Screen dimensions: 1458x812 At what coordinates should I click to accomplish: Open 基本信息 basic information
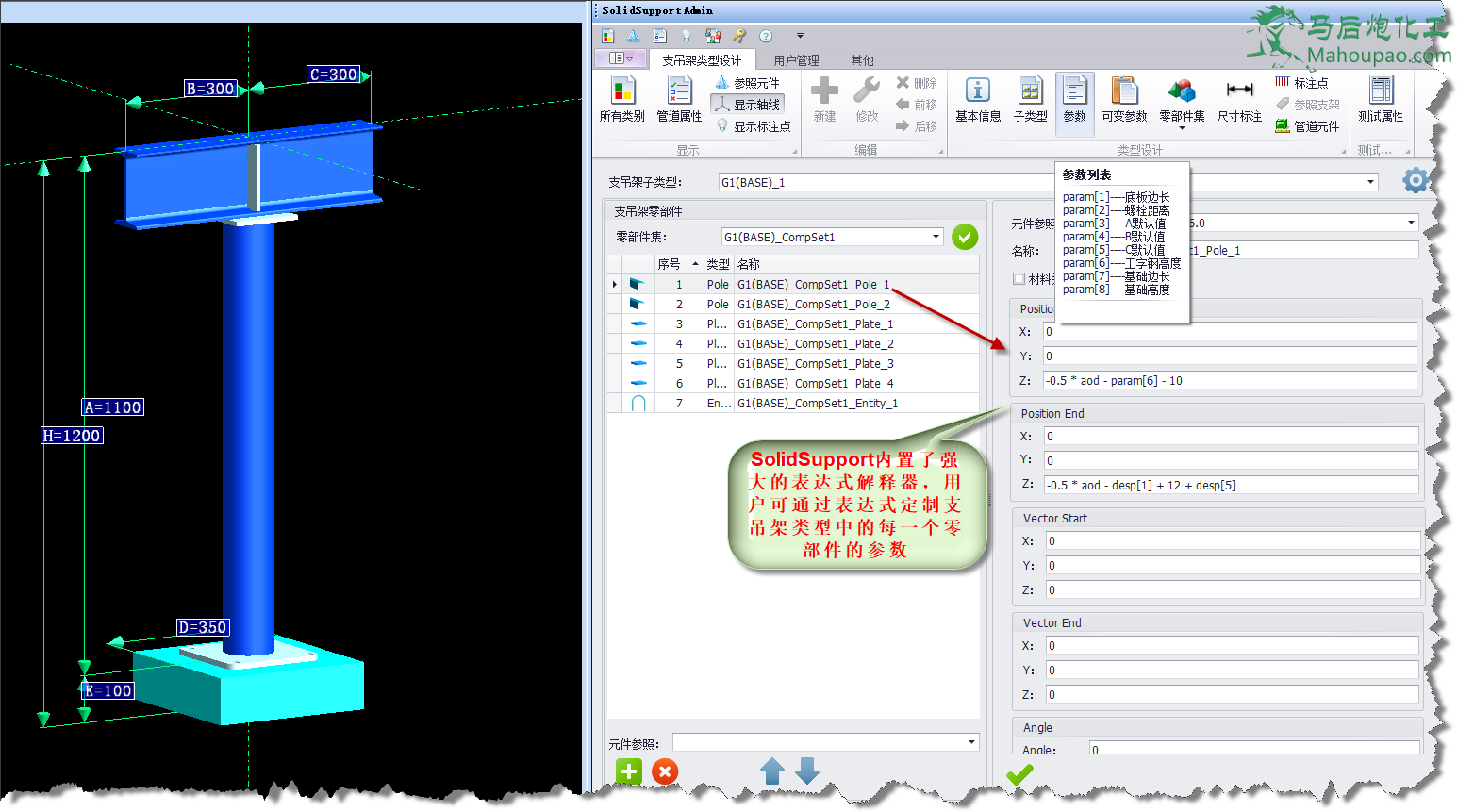click(978, 99)
